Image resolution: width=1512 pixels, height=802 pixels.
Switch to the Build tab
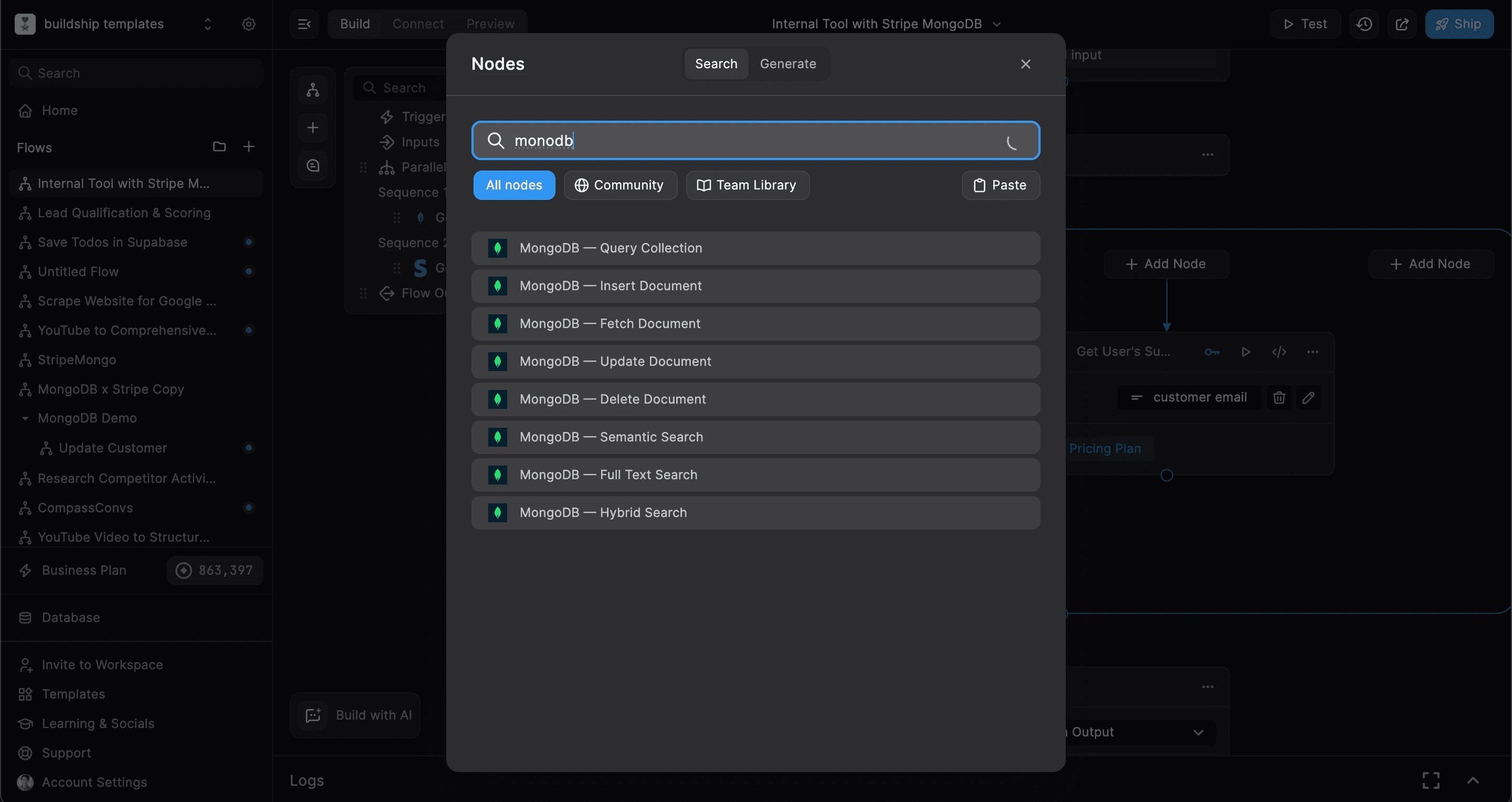(355, 24)
